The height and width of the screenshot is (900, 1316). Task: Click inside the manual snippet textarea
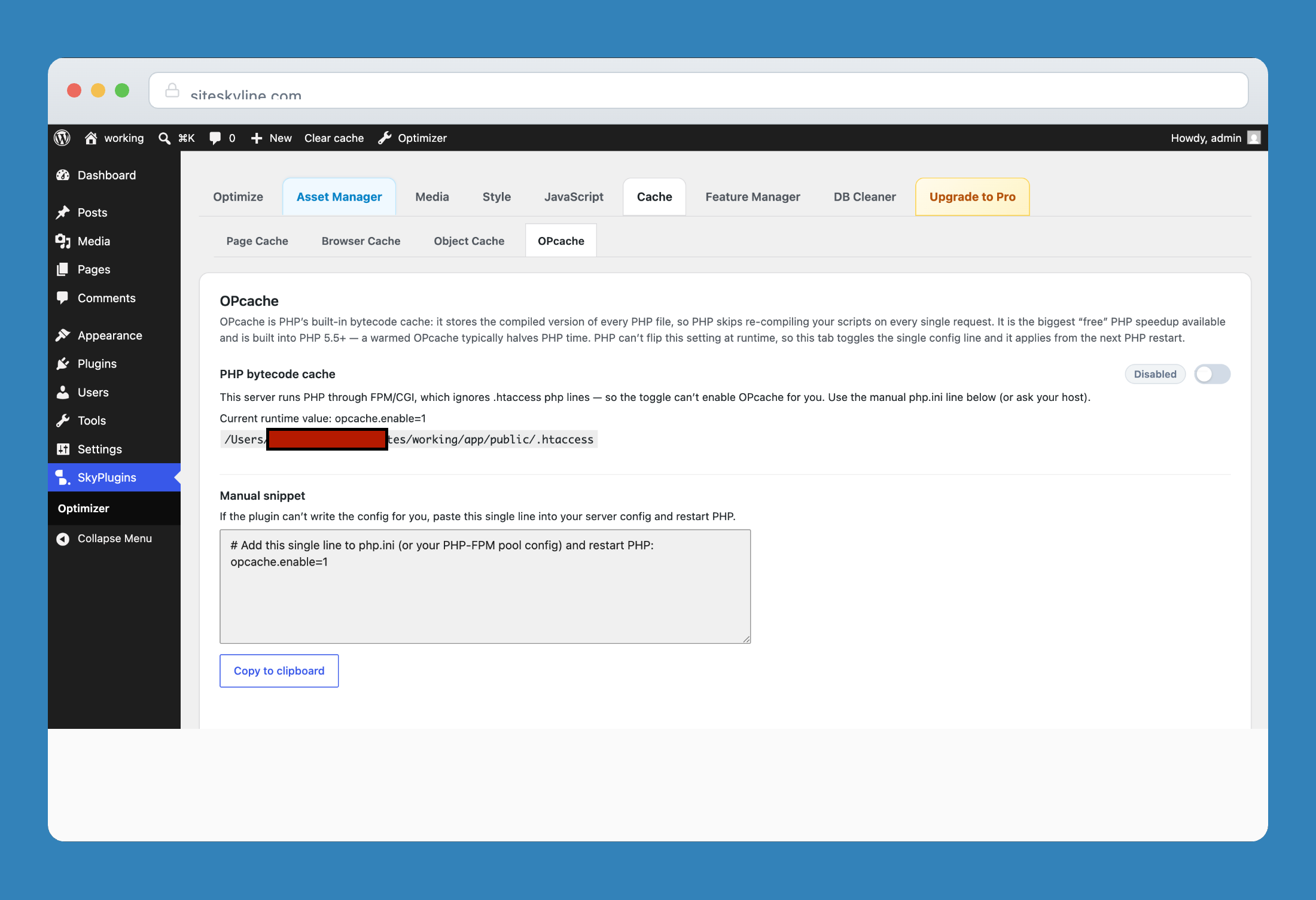(x=485, y=586)
